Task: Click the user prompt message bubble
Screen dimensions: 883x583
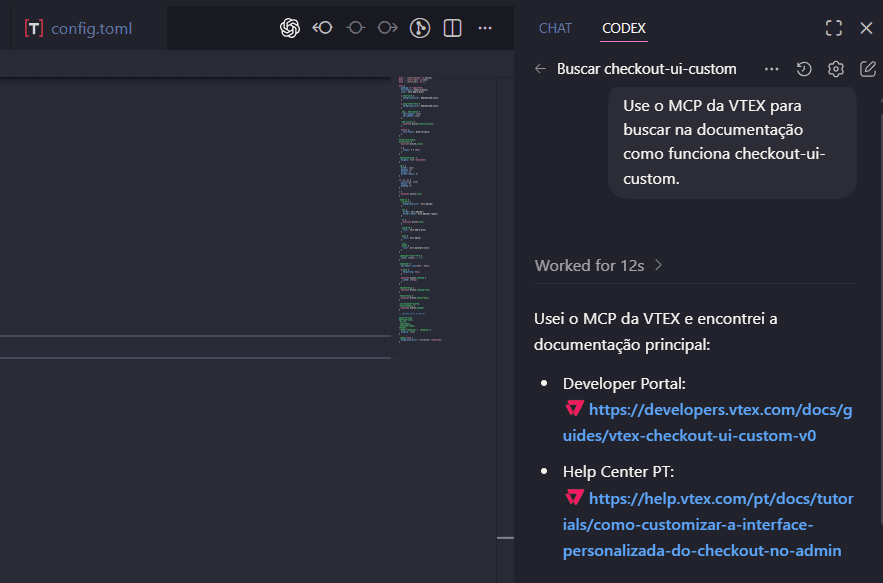Action: click(732, 143)
